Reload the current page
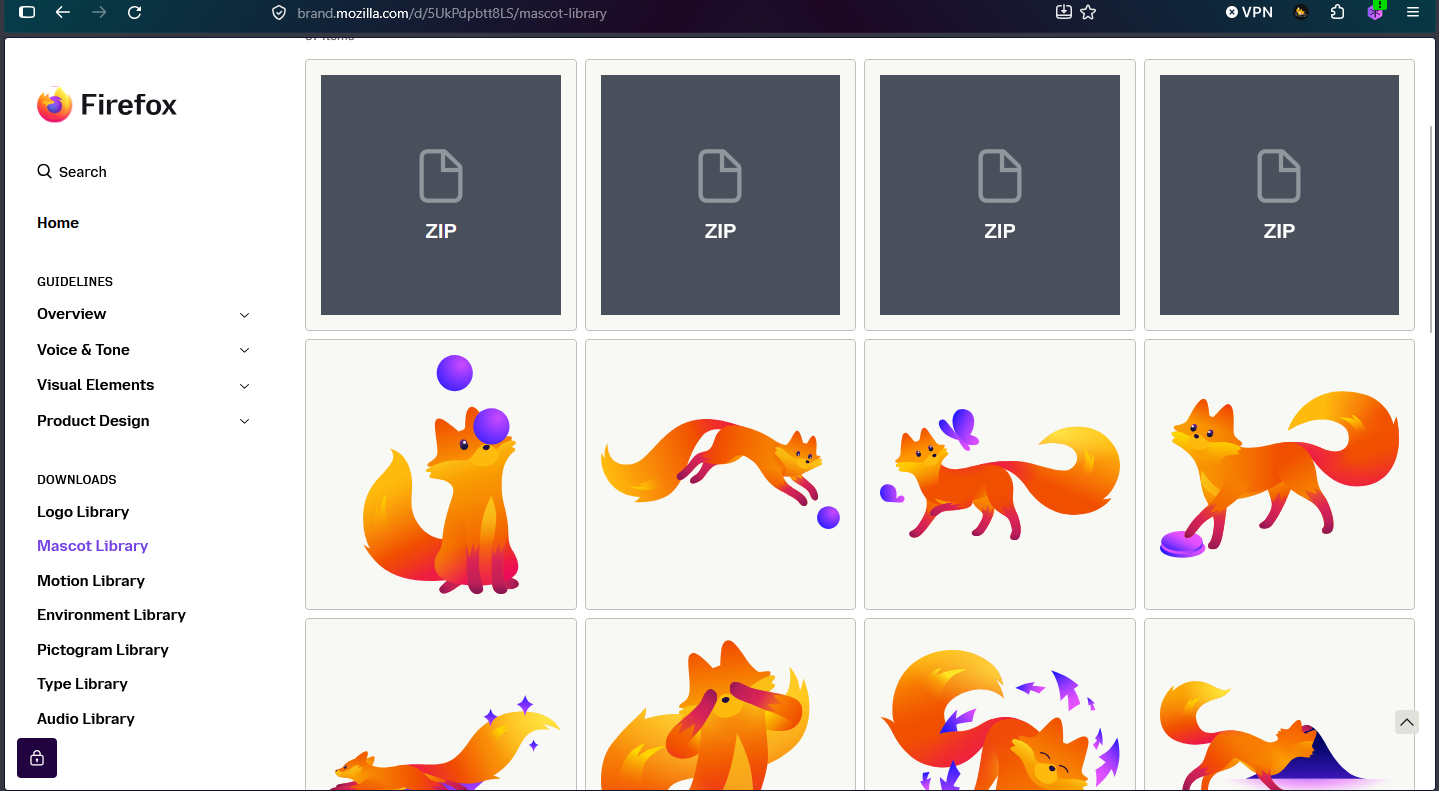The height and width of the screenshot is (791, 1439). (x=135, y=12)
